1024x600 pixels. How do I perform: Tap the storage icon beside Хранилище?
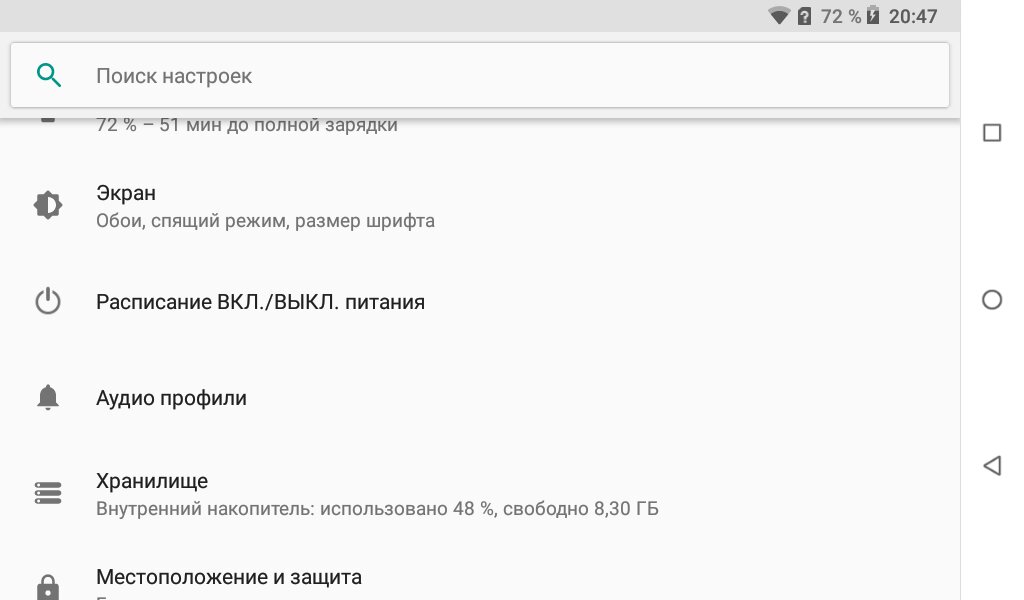[48, 493]
